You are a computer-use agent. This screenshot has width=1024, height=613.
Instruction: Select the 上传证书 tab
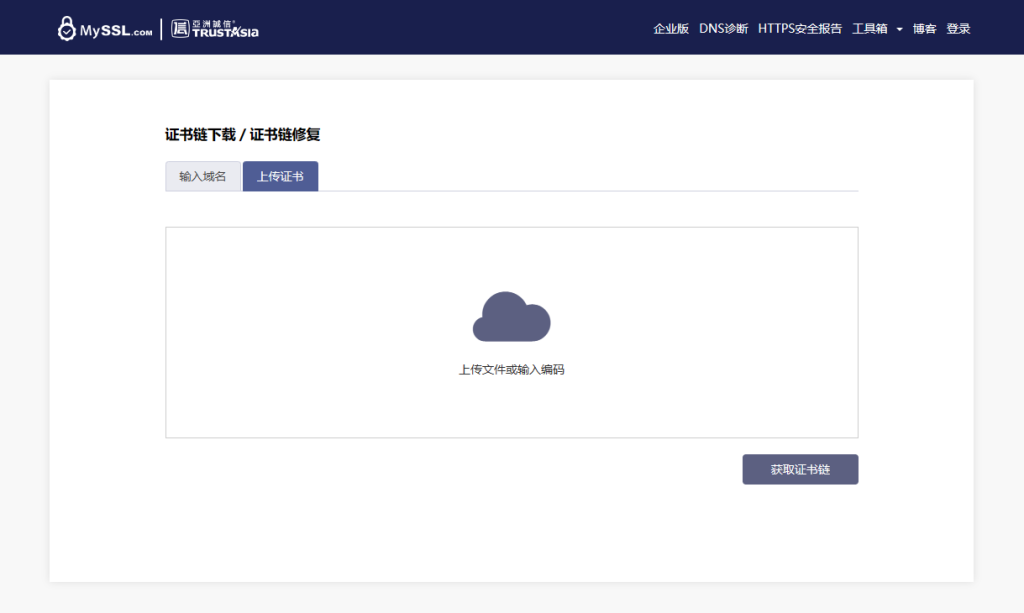pyautogui.click(x=280, y=177)
